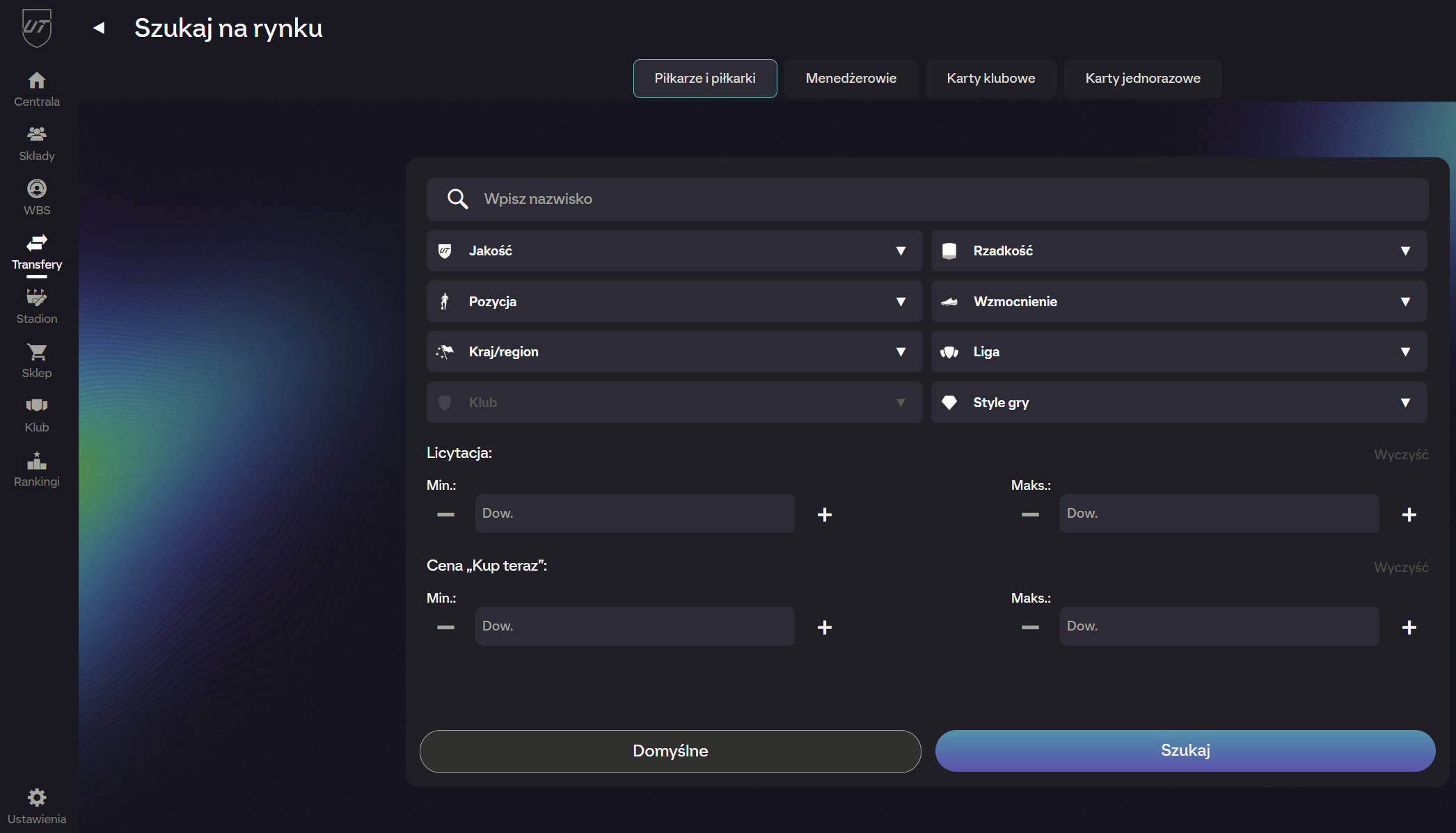Click the UT shield logo
The image size is (1456, 833).
(x=37, y=28)
